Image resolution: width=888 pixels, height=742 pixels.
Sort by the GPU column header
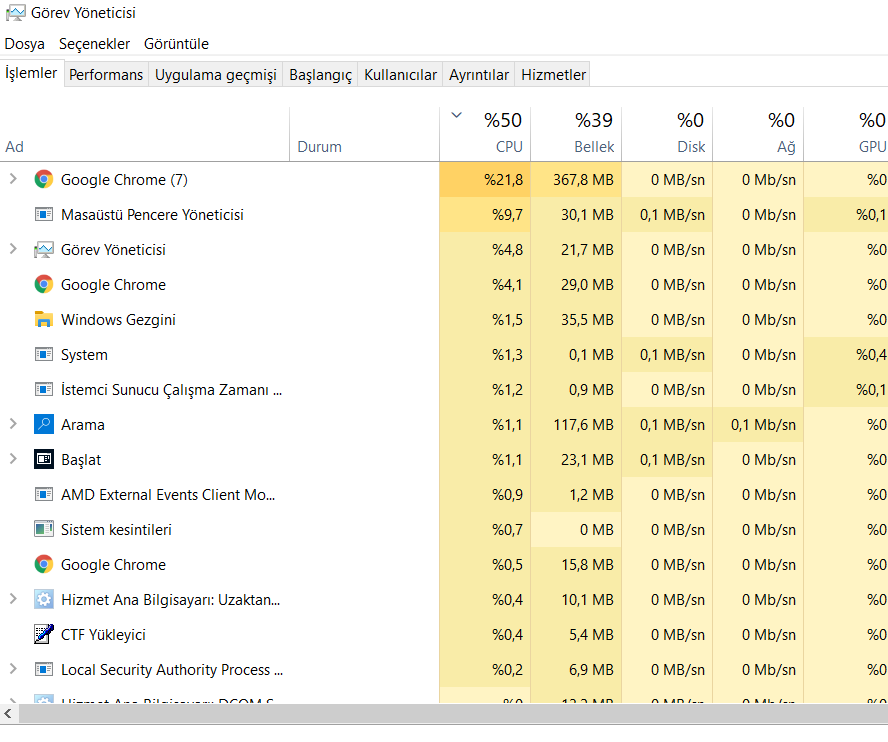click(x=846, y=135)
